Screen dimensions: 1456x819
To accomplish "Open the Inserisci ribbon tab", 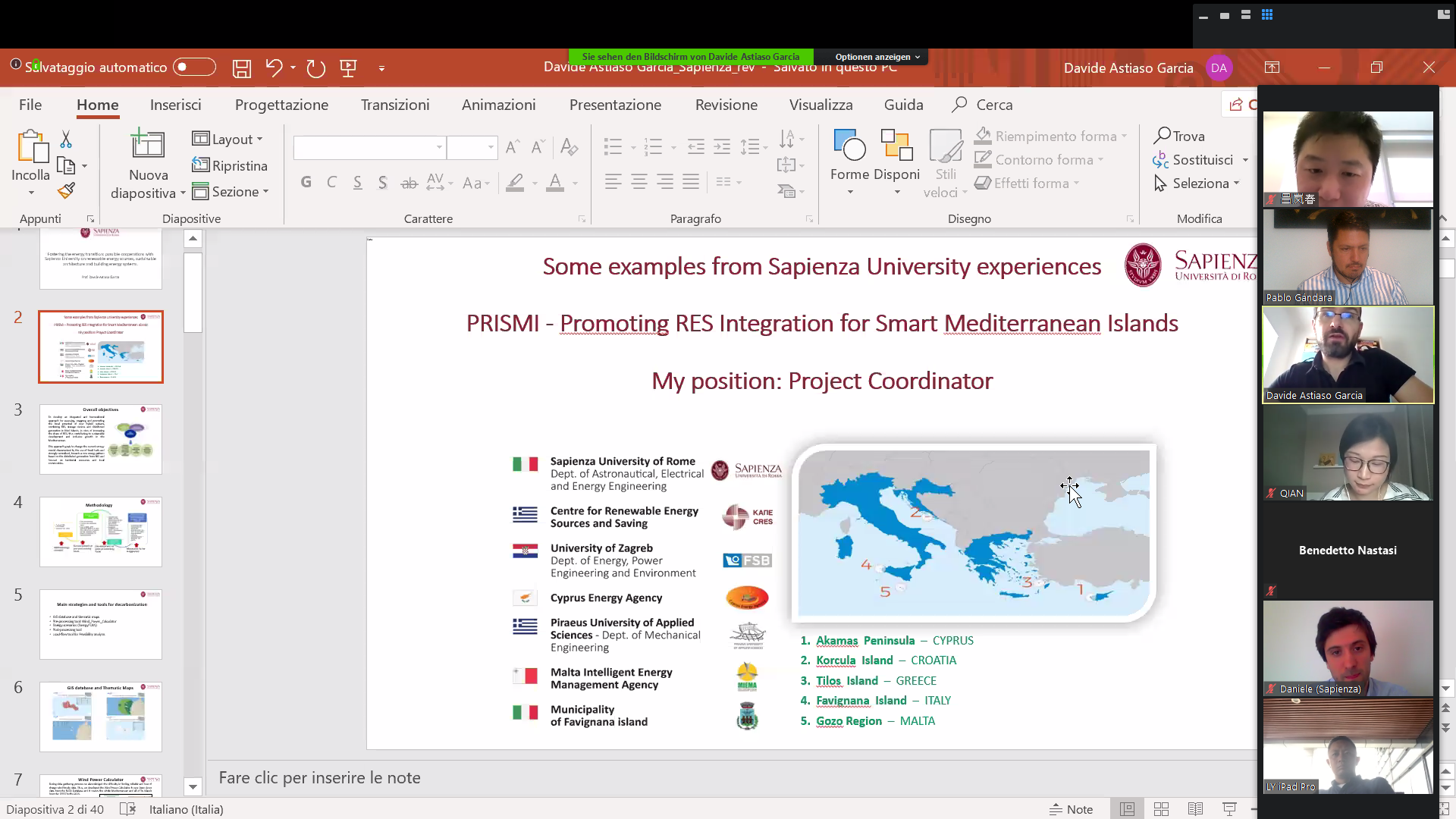I will (x=175, y=105).
